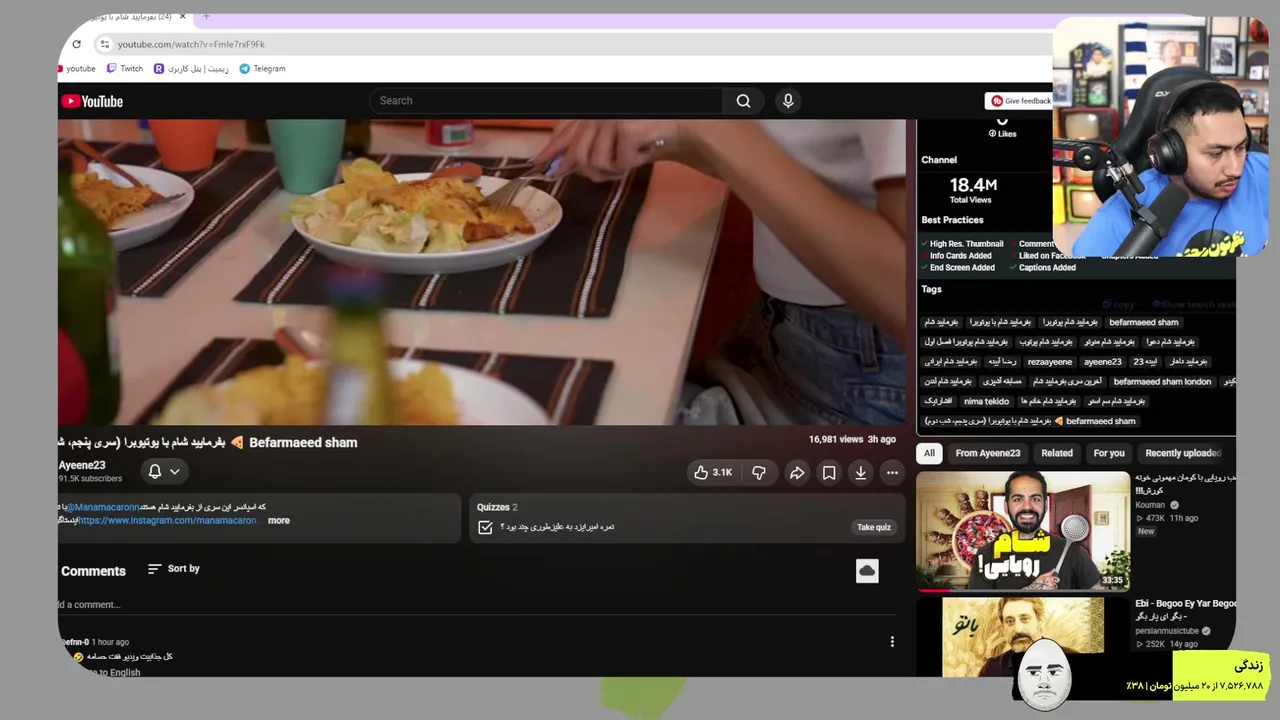Select the From Ayeene23 filter chip
This screenshot has width=1280, height=720.
[988, 453]
